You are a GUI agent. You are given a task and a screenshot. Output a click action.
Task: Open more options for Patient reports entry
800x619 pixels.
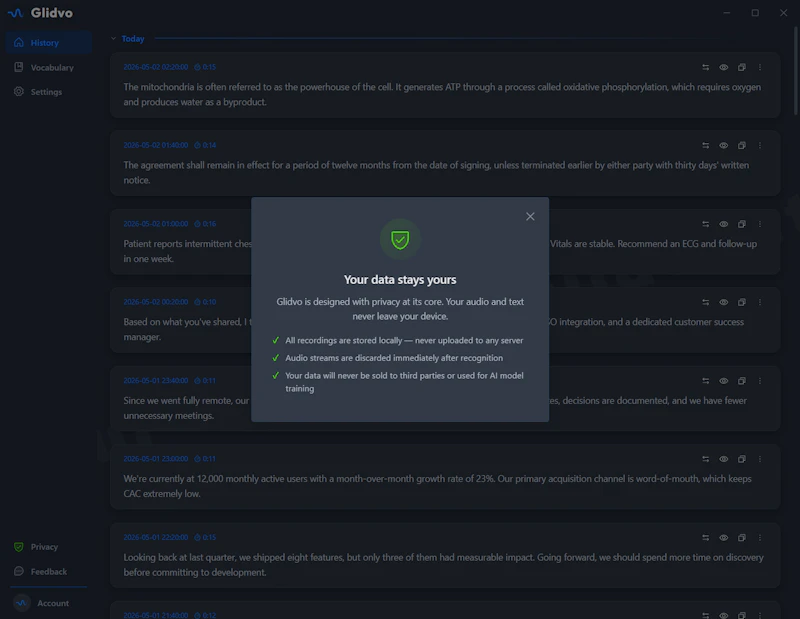click(x=760, y=224)
